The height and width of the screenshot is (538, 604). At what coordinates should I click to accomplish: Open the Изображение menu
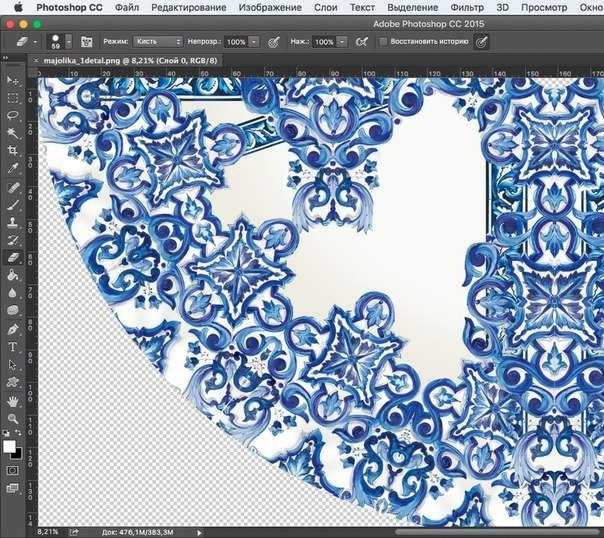click(270, 7)
